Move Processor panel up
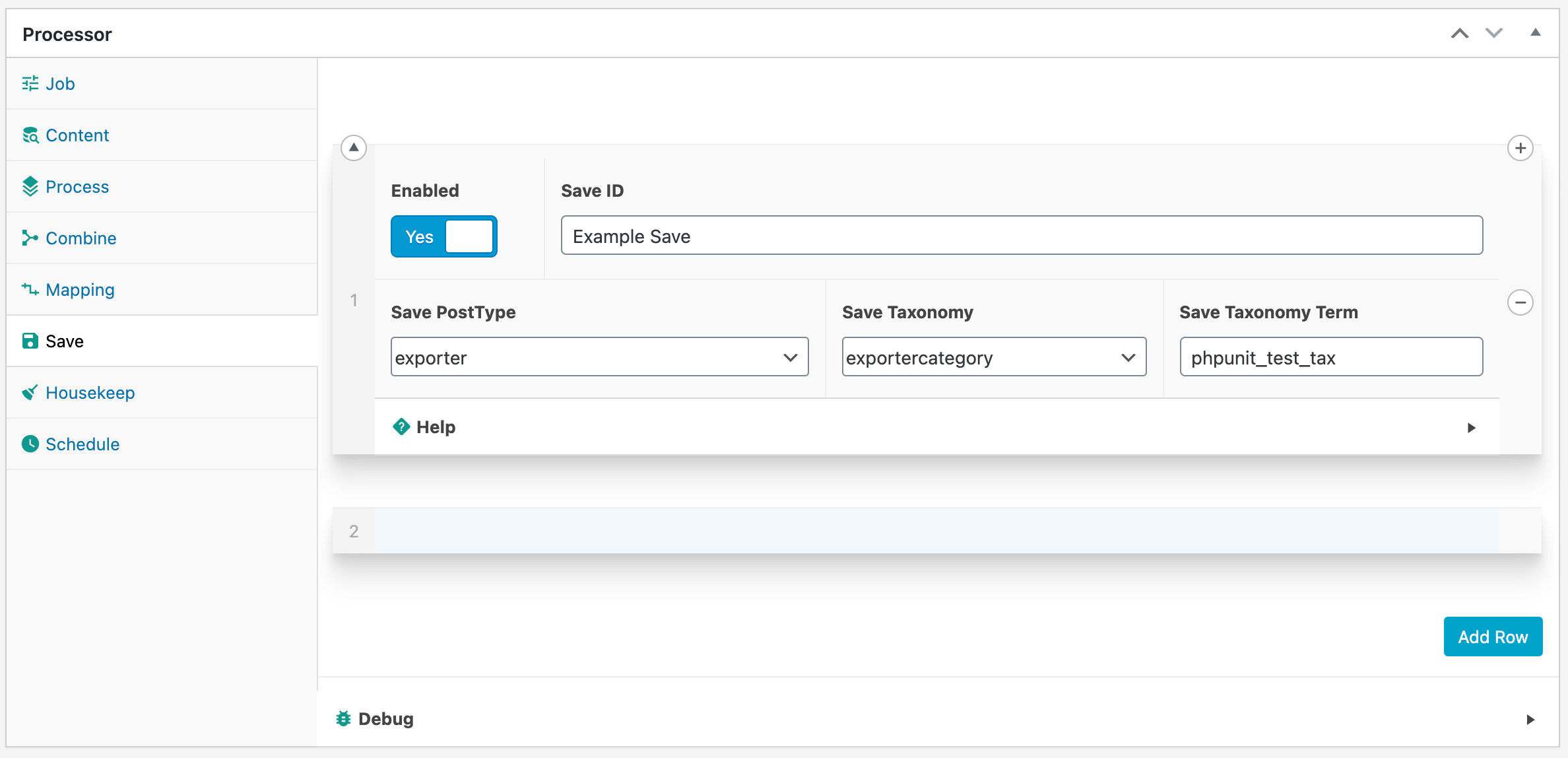This screenshot has width=1568, height=758. point(1460,33)
